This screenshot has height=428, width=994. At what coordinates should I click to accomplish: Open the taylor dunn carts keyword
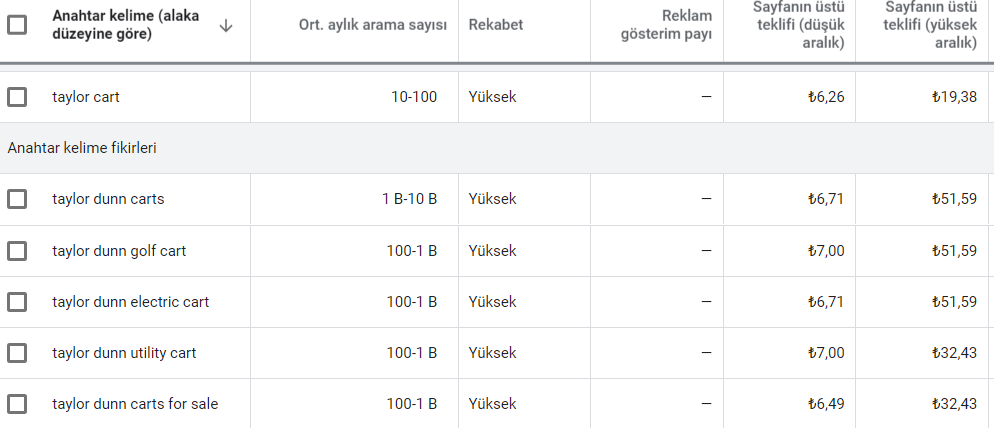coord(108,199)
